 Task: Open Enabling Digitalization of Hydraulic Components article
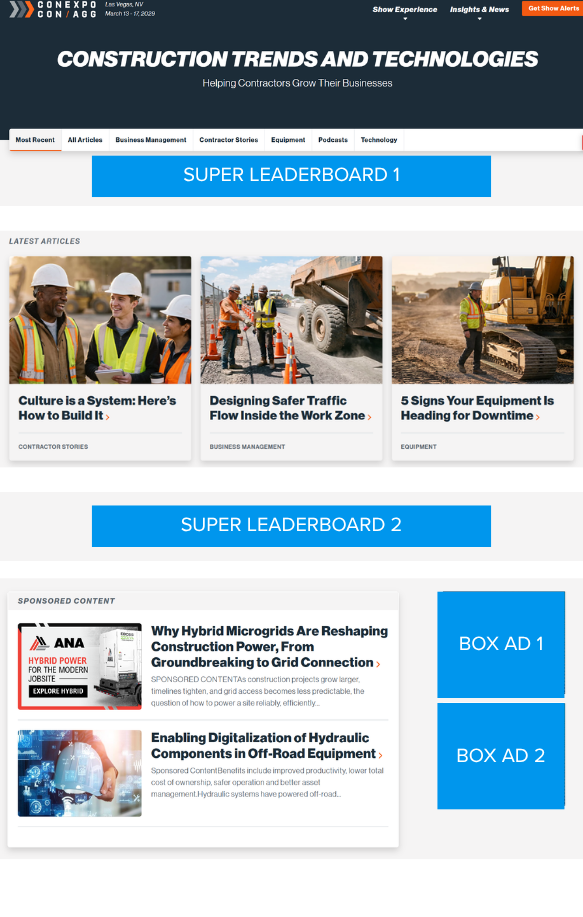267,746
